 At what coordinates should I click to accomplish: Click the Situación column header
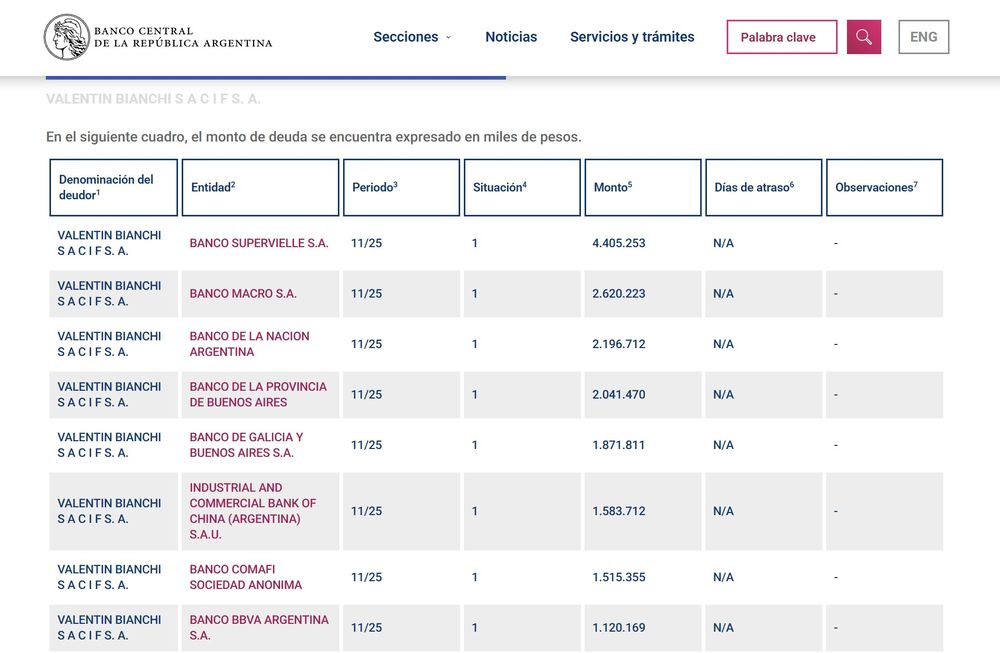522,187
